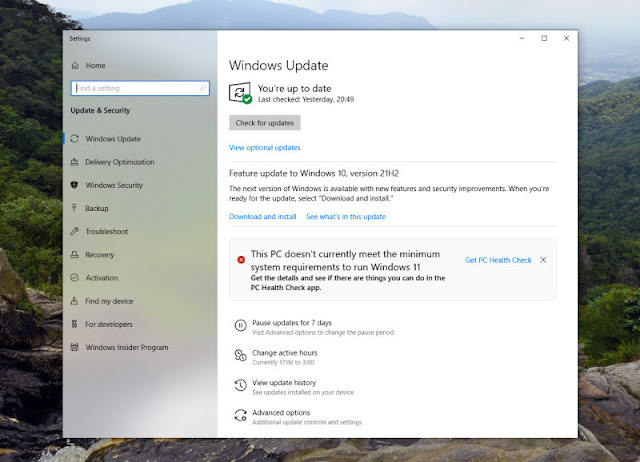Image resolution: width=640 pixels, height=462 pixels.
Task: Click the Advanced options gear-sync icon
Action: pos(240,415)
